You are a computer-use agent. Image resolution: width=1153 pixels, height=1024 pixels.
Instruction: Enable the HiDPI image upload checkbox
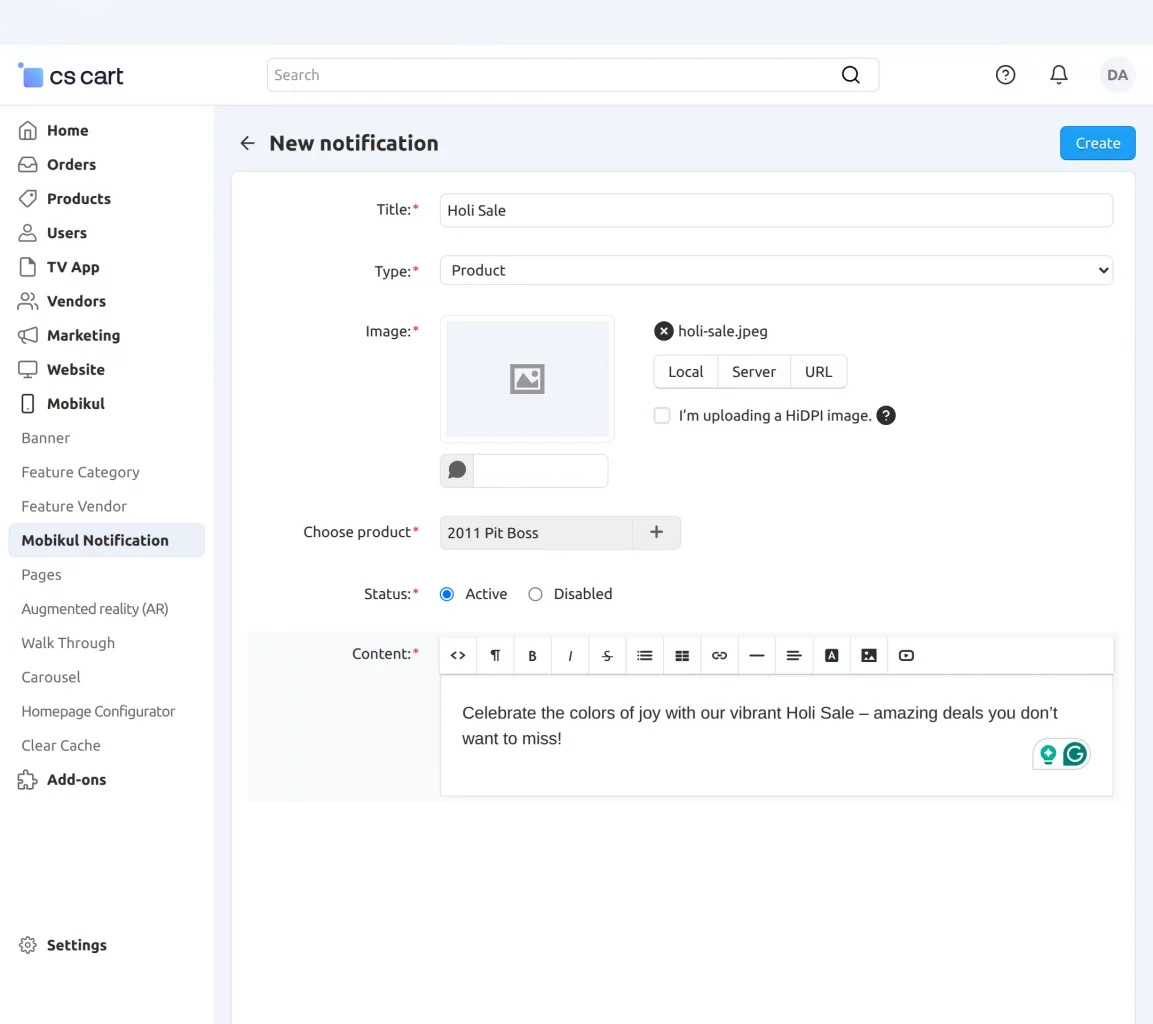pos(661,415)
